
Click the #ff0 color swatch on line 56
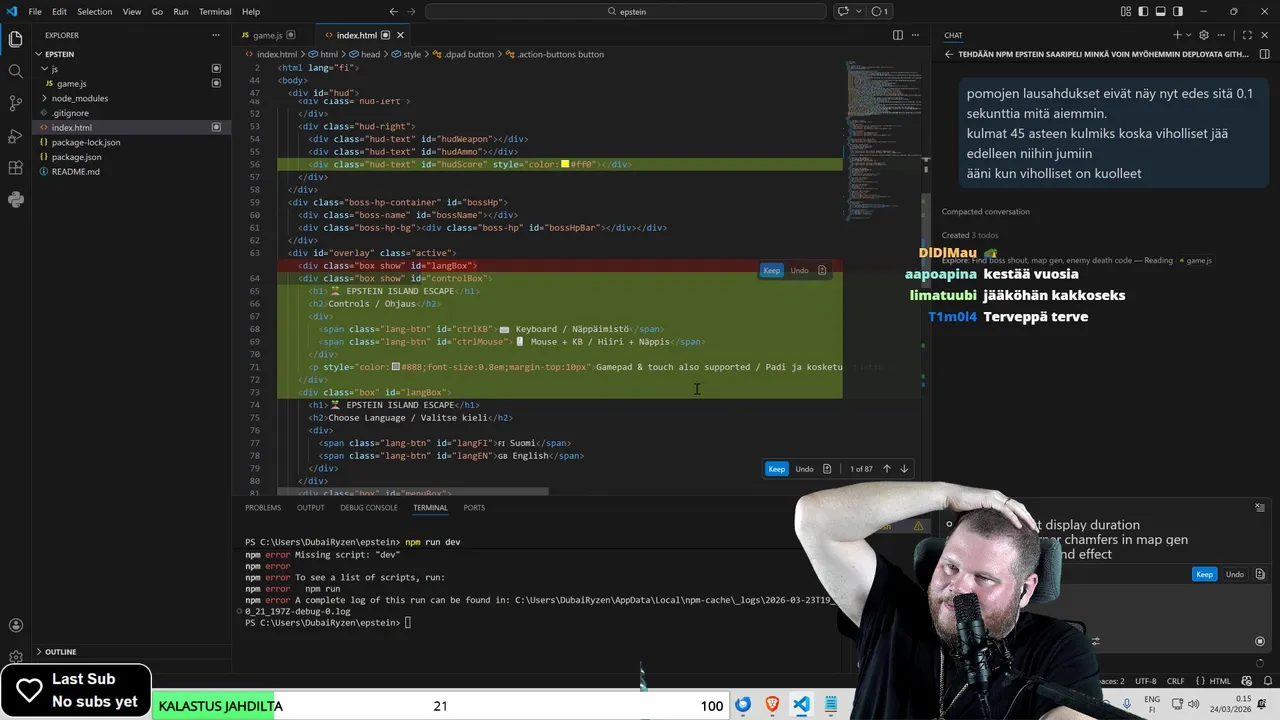coord(565,164)
